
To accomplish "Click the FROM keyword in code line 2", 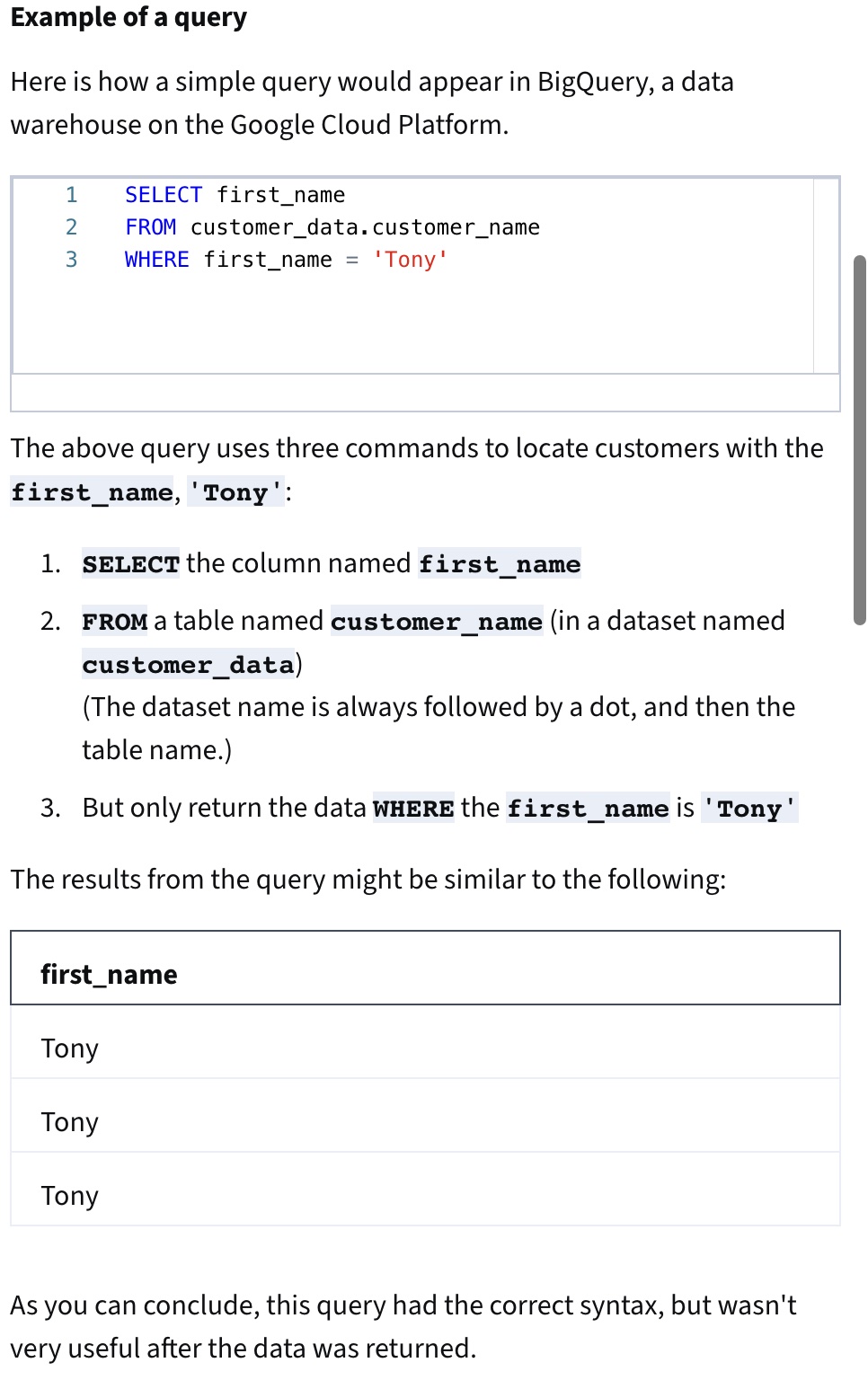I will tap(151, 227).
